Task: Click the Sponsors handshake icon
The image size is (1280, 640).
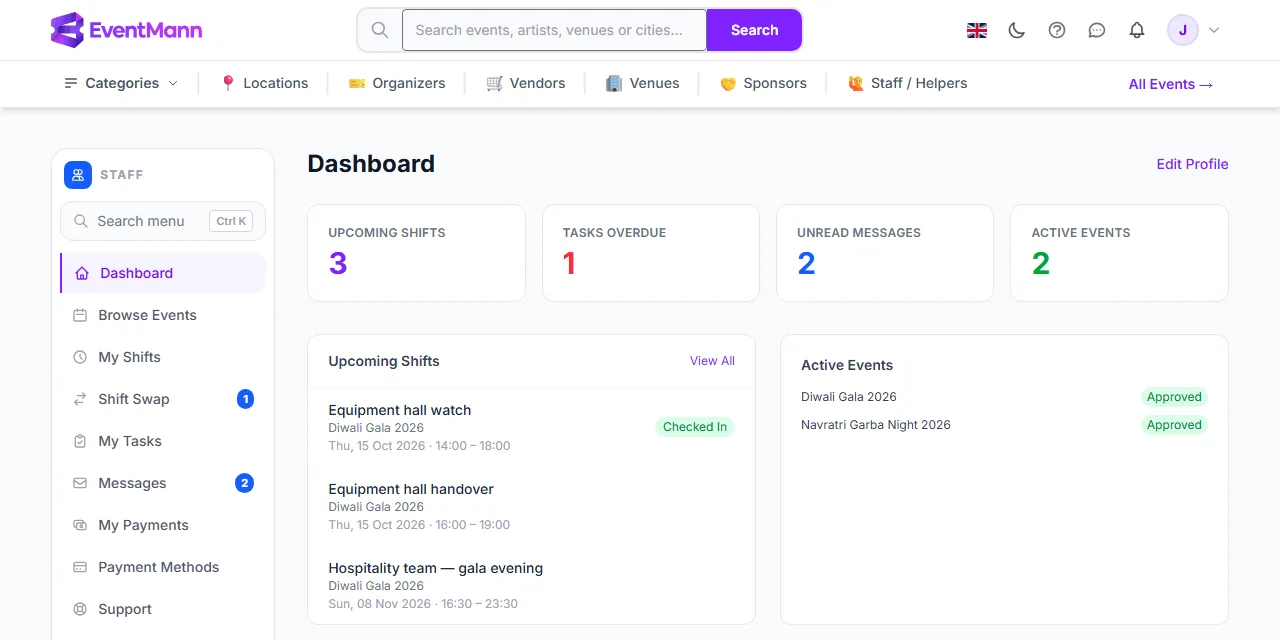Action: pos(728,83)
